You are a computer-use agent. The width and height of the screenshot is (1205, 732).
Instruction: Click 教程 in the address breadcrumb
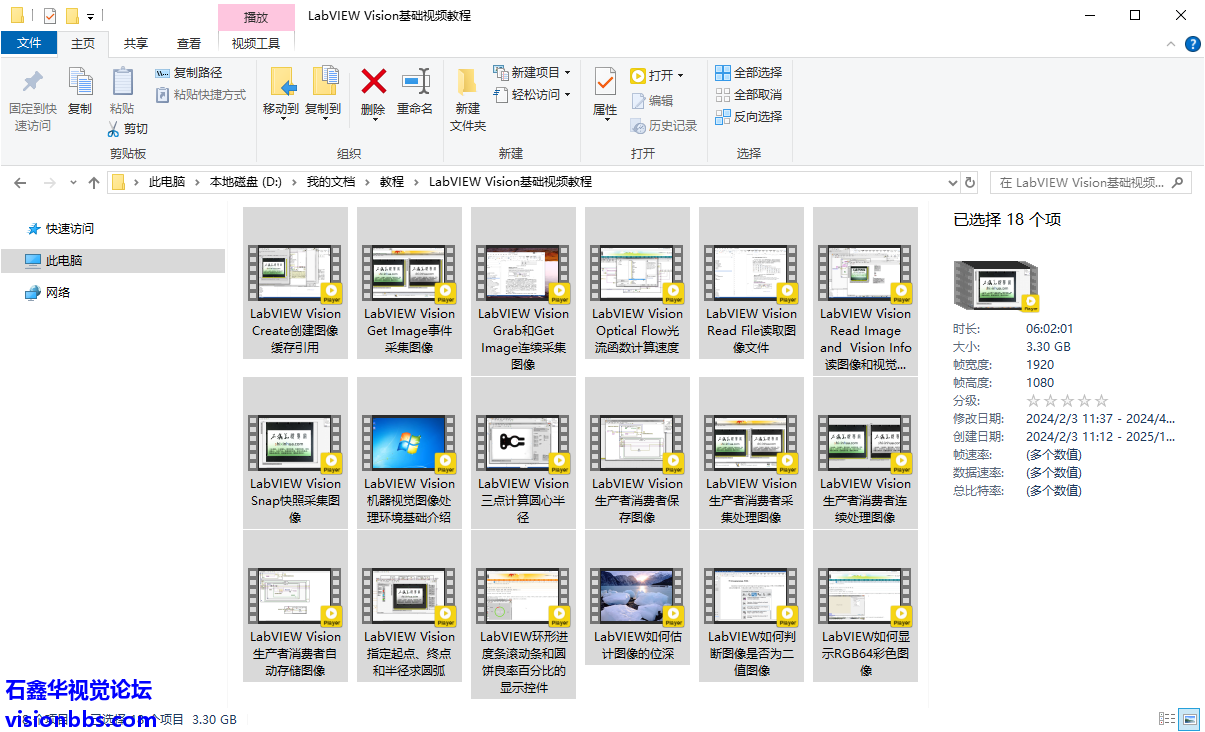pyautogui.click(x=392, y=182)
